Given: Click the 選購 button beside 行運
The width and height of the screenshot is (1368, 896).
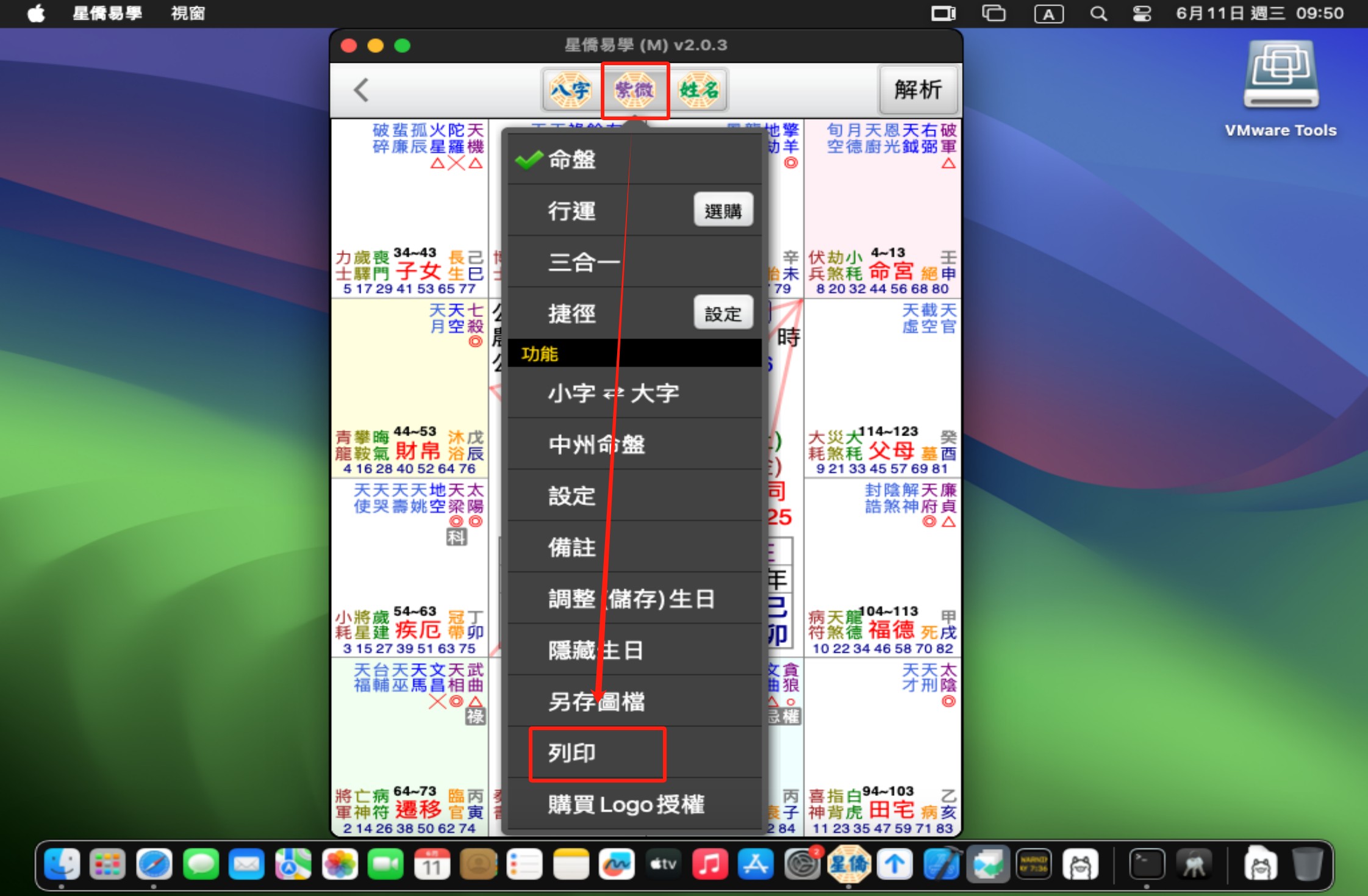Looking at the screenshot, I should (x=723, y=211).
